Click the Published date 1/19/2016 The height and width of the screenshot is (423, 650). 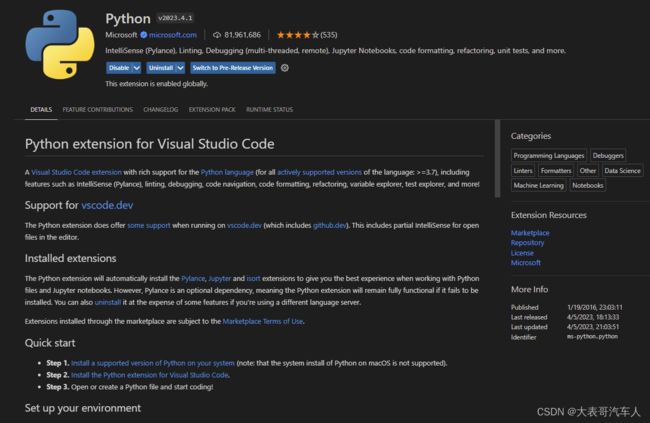pos(595,307)
